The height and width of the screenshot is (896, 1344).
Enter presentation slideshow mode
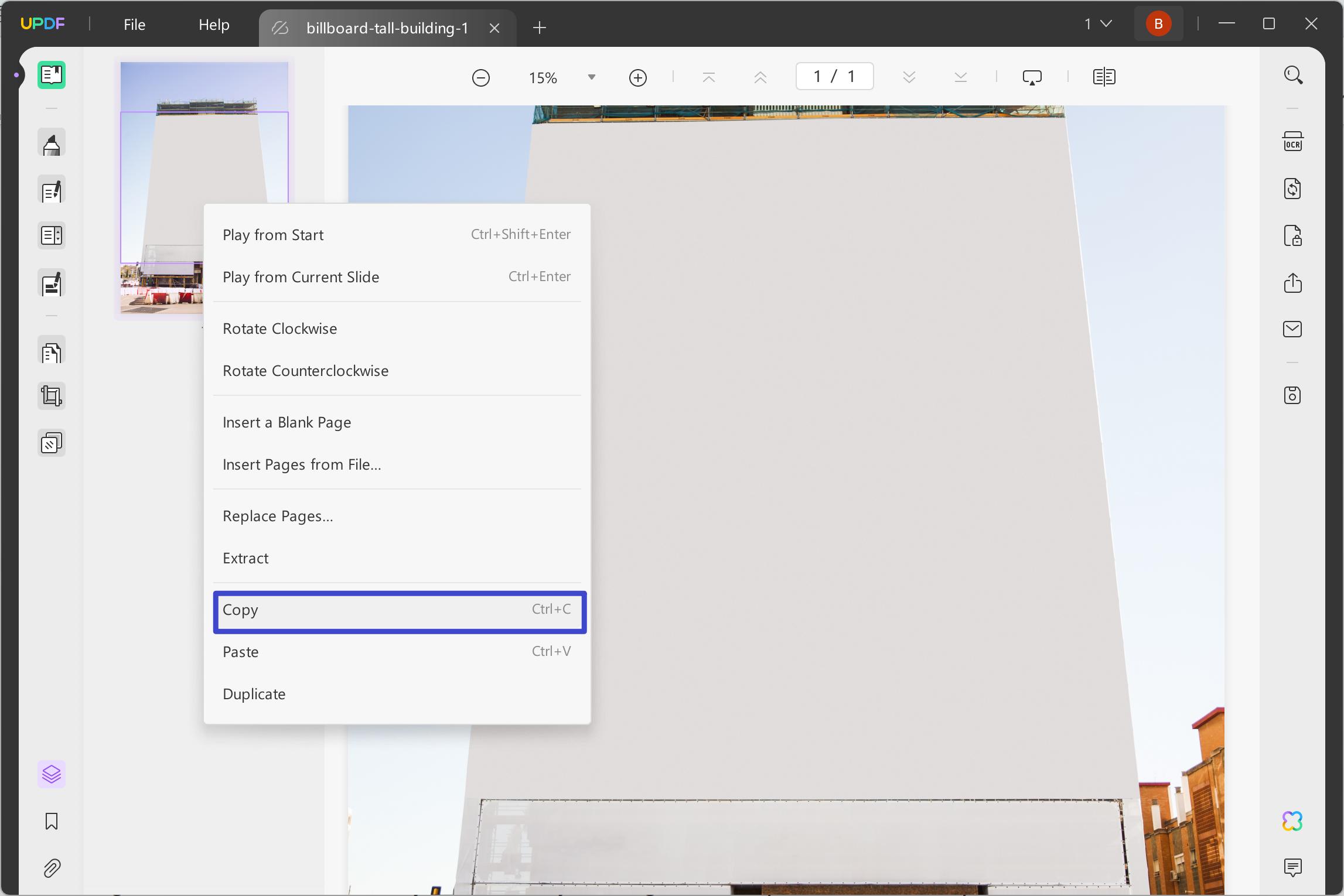[x=1032, y=77]
